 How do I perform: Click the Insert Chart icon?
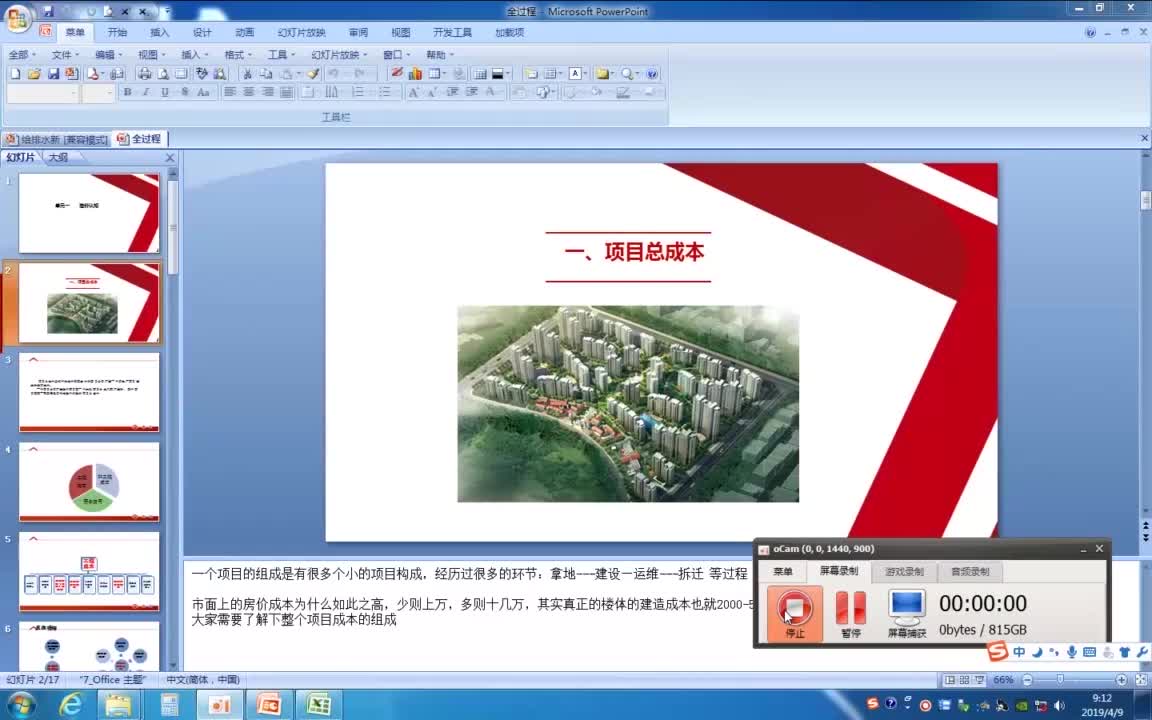click(x=415, y=73)
